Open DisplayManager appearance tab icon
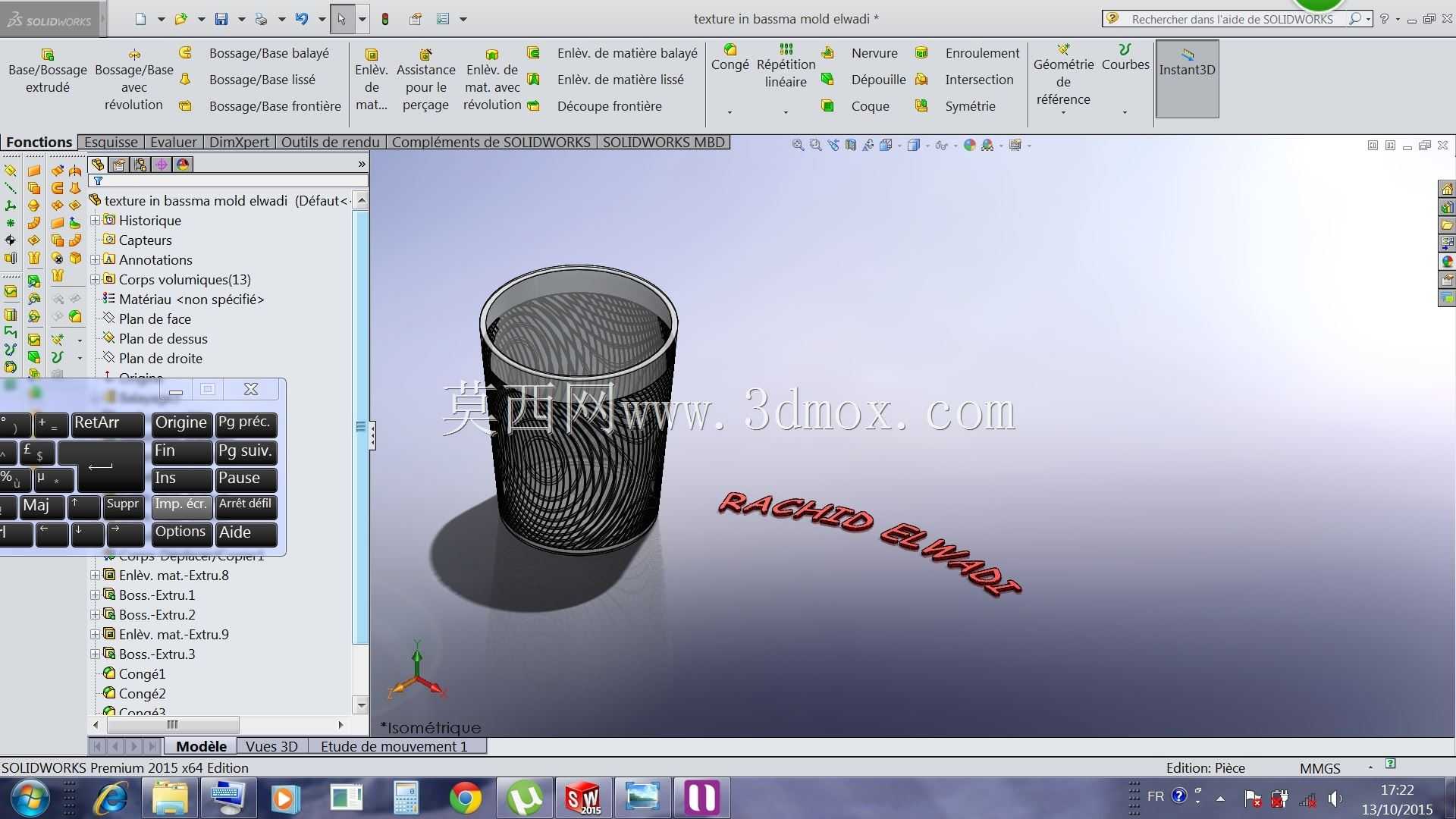The width and height of the screenshot is (1456, 819). point(183,165)
